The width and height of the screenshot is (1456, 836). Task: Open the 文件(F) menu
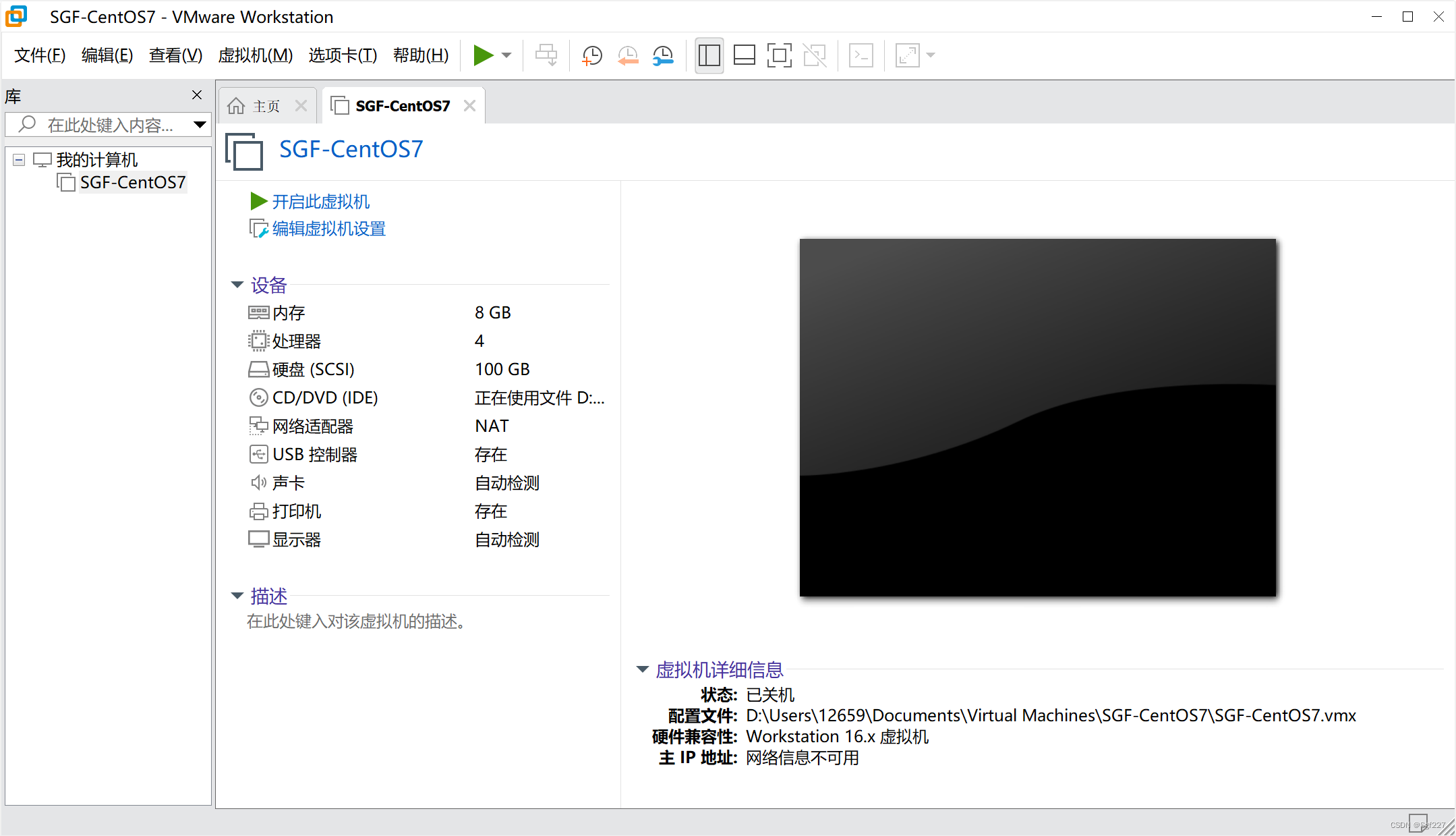(40, 55)
